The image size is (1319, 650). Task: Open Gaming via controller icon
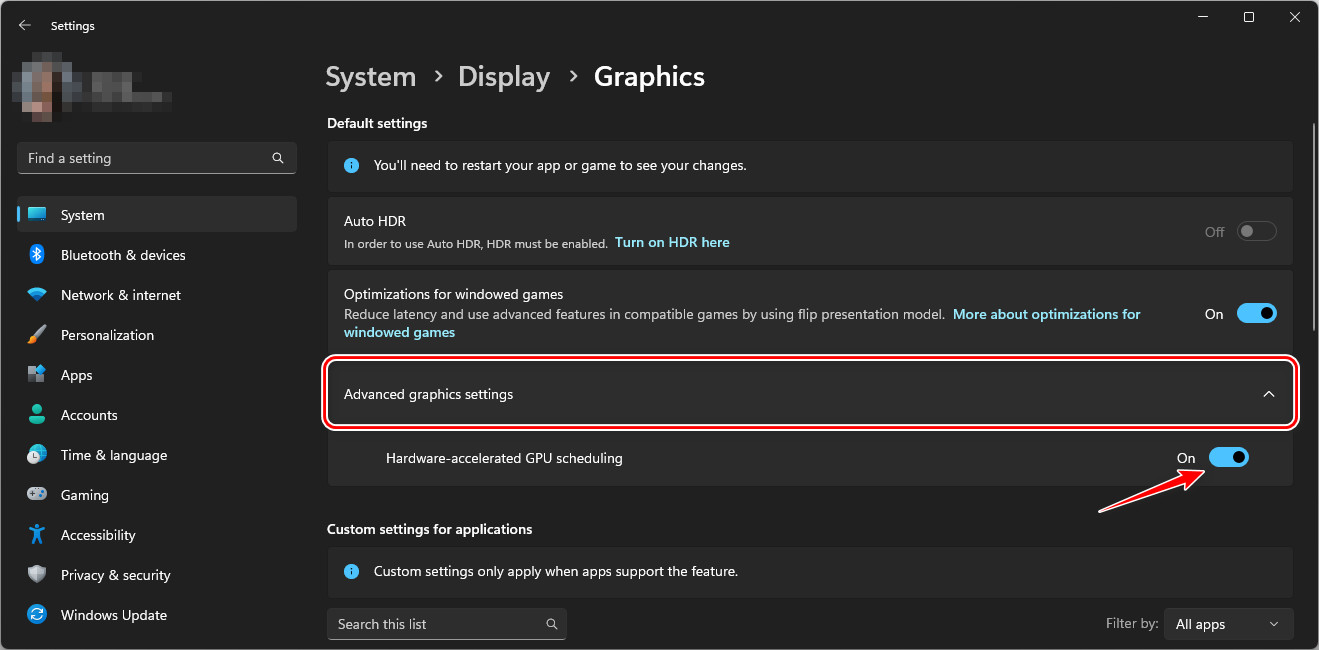point(37,495)
